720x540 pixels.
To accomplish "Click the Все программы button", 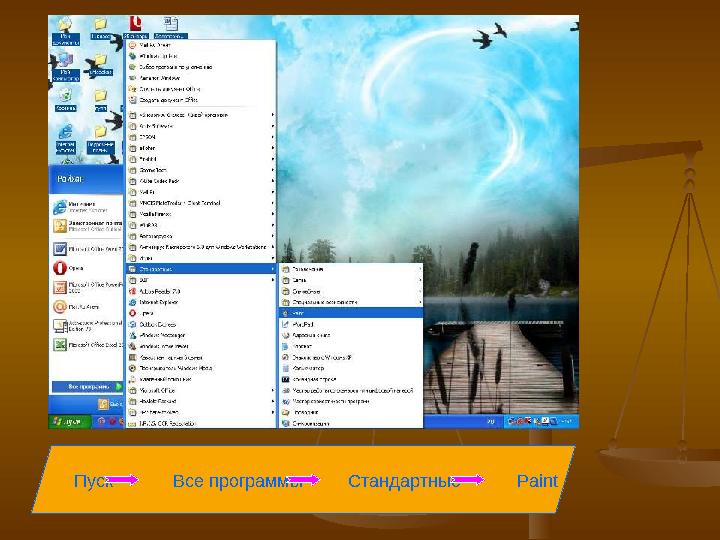I will point(87,387).
